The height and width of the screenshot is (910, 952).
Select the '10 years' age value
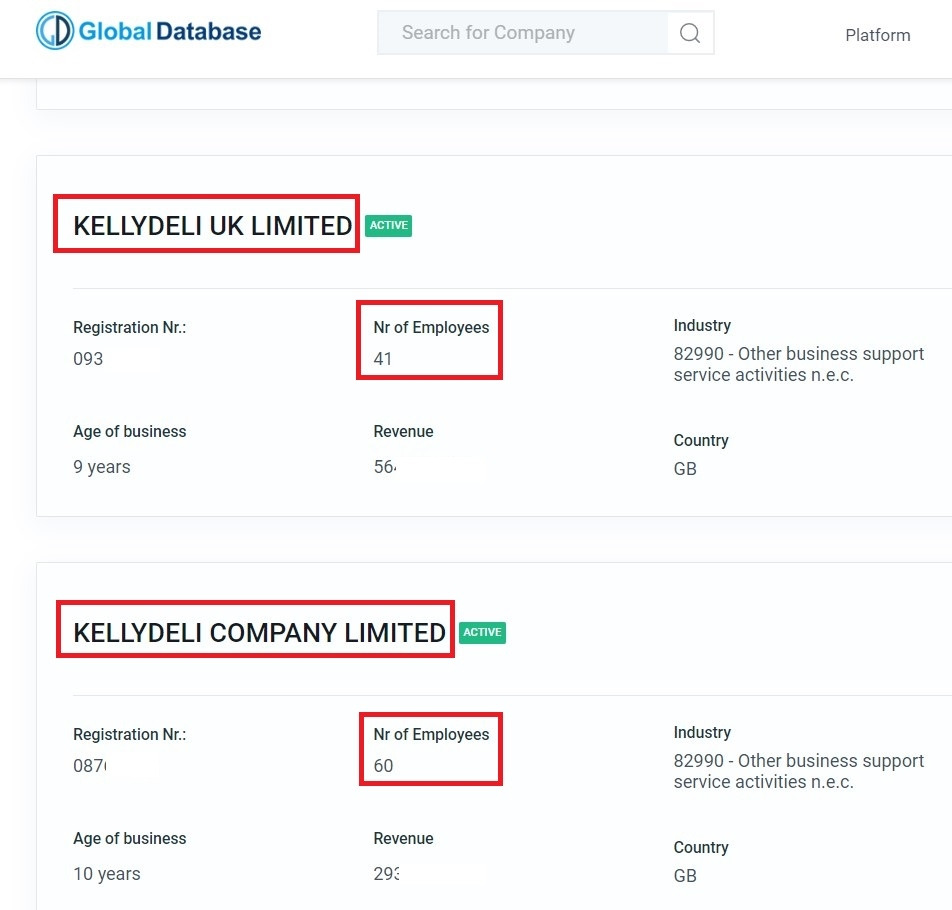click(107, 874)
